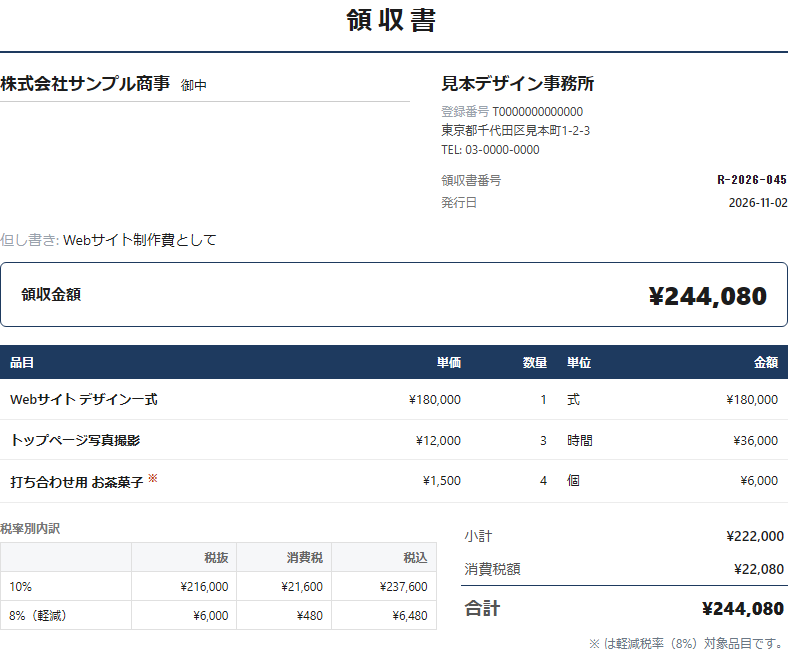
Task: Click the 領収書番号 label
Action: (x=471, y=180)
